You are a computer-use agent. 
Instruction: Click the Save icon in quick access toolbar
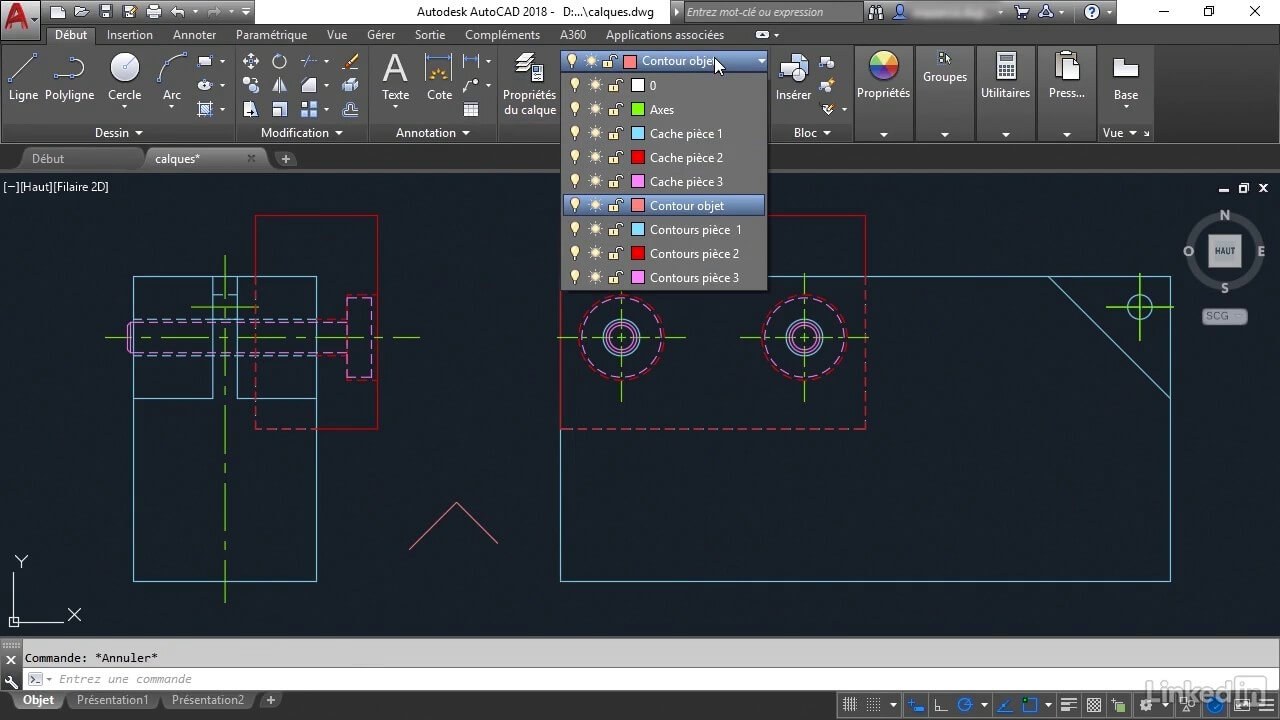coord(106,12)
